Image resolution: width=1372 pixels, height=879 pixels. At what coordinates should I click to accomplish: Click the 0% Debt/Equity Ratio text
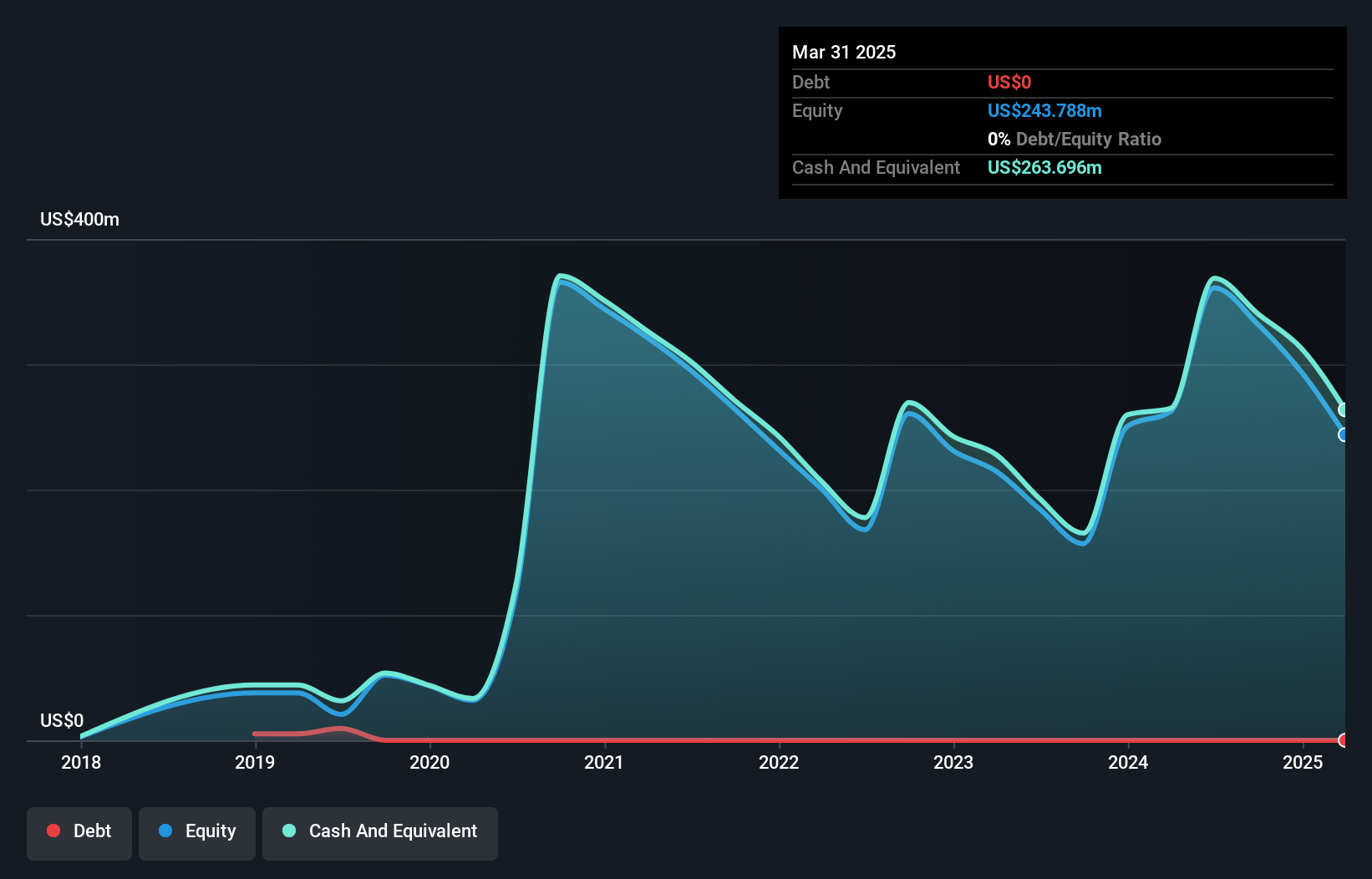point(1075,140)
